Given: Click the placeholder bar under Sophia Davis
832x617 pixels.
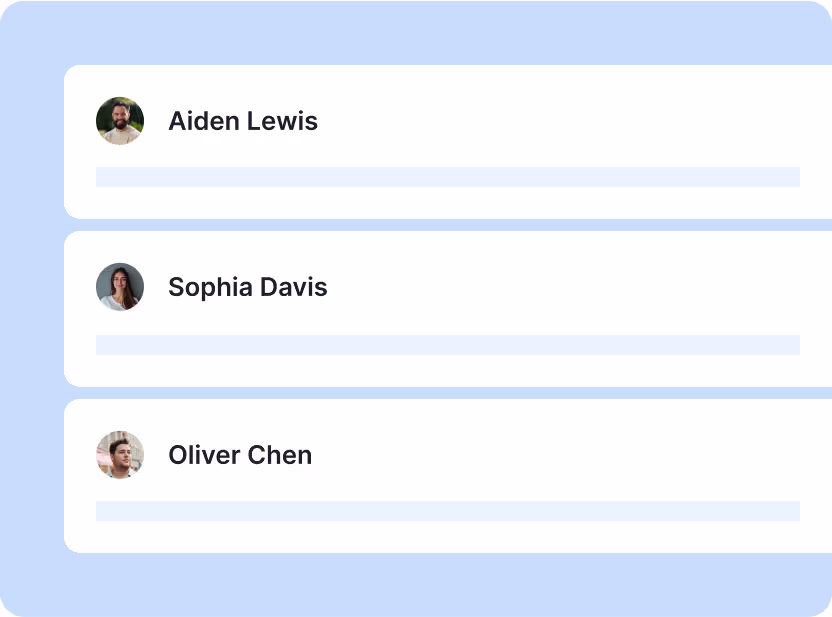Looking at the screenshot, I should (448, 344).
